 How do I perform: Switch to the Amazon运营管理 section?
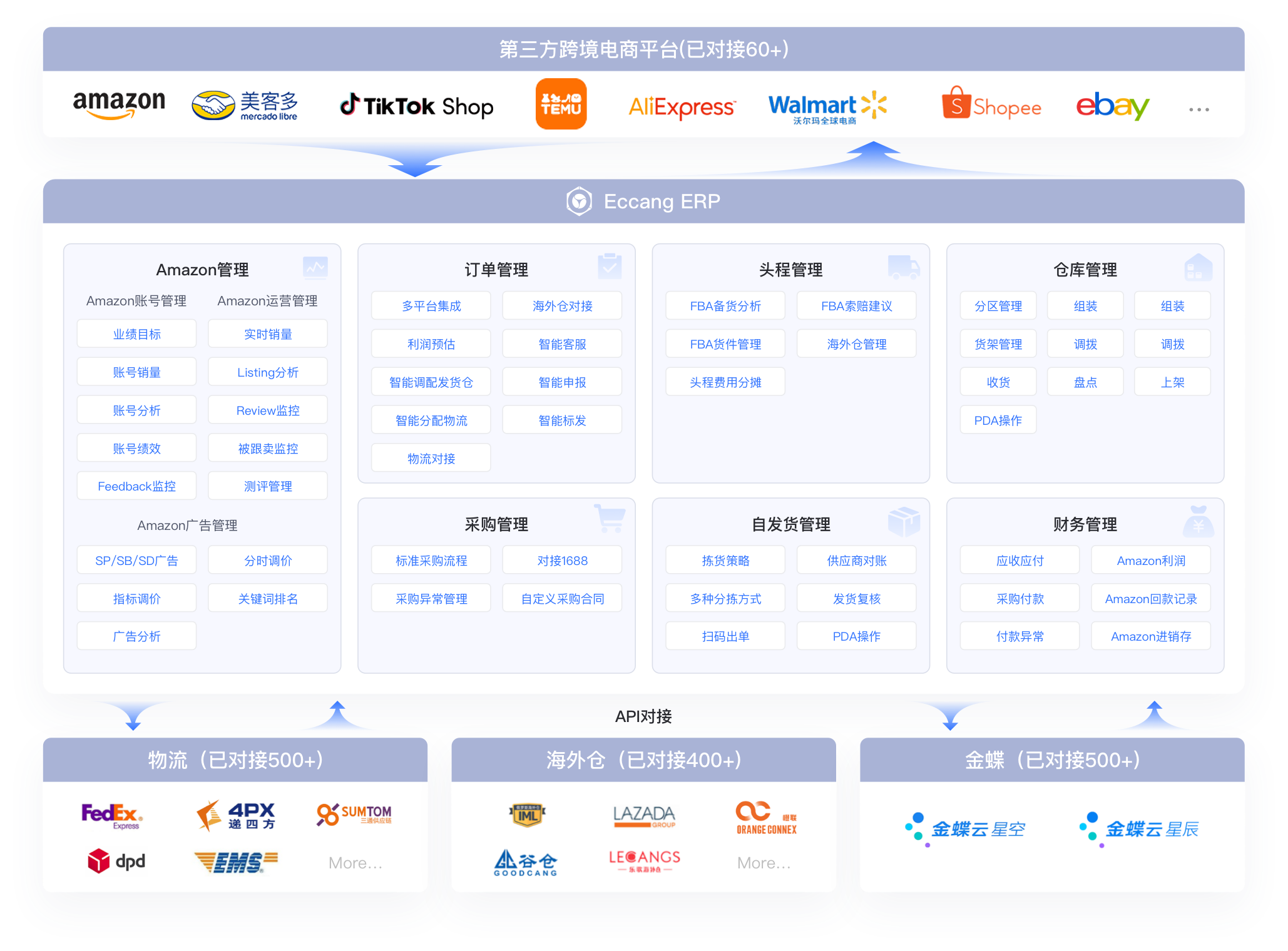pyautogui.click(x=267, y=300)
